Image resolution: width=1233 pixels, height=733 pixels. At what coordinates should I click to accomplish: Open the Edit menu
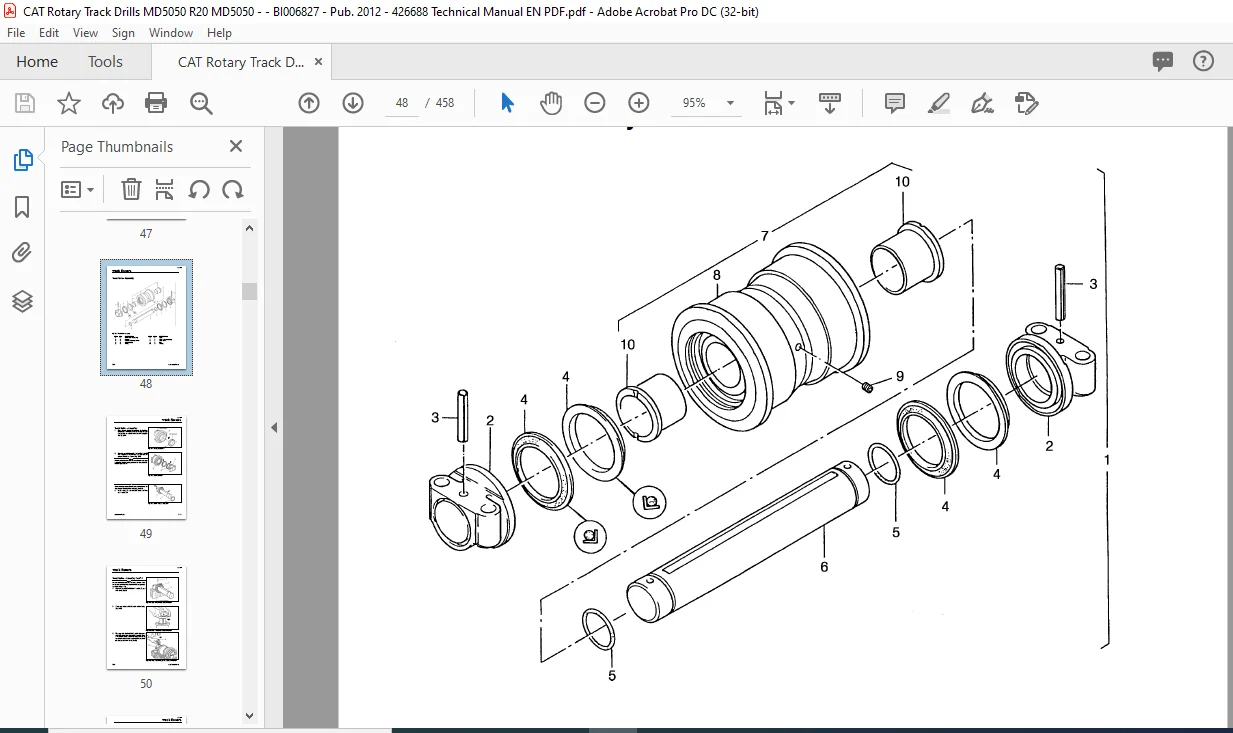click(49, 33)
